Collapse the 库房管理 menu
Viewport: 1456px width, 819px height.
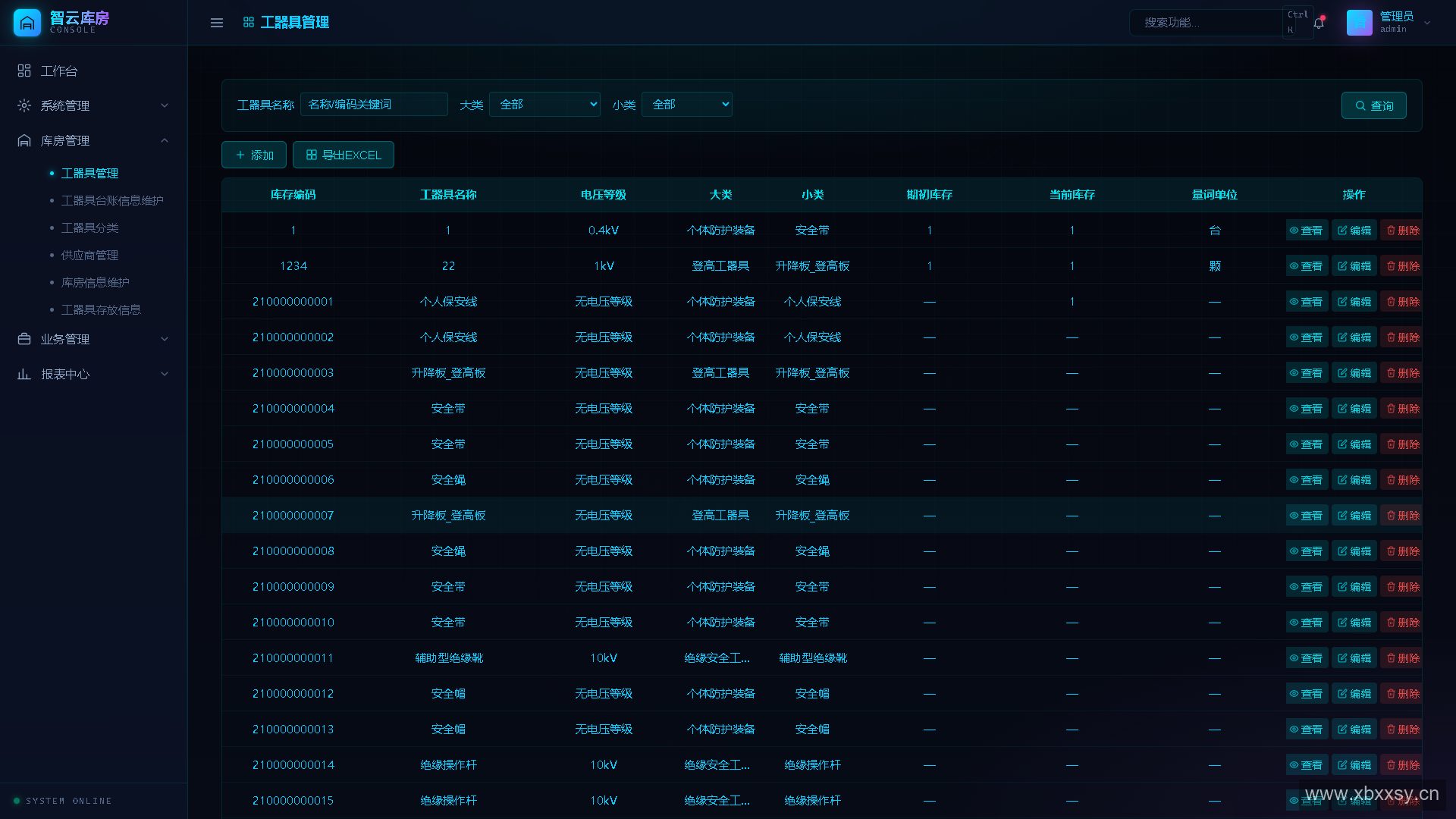coord(93,140)
